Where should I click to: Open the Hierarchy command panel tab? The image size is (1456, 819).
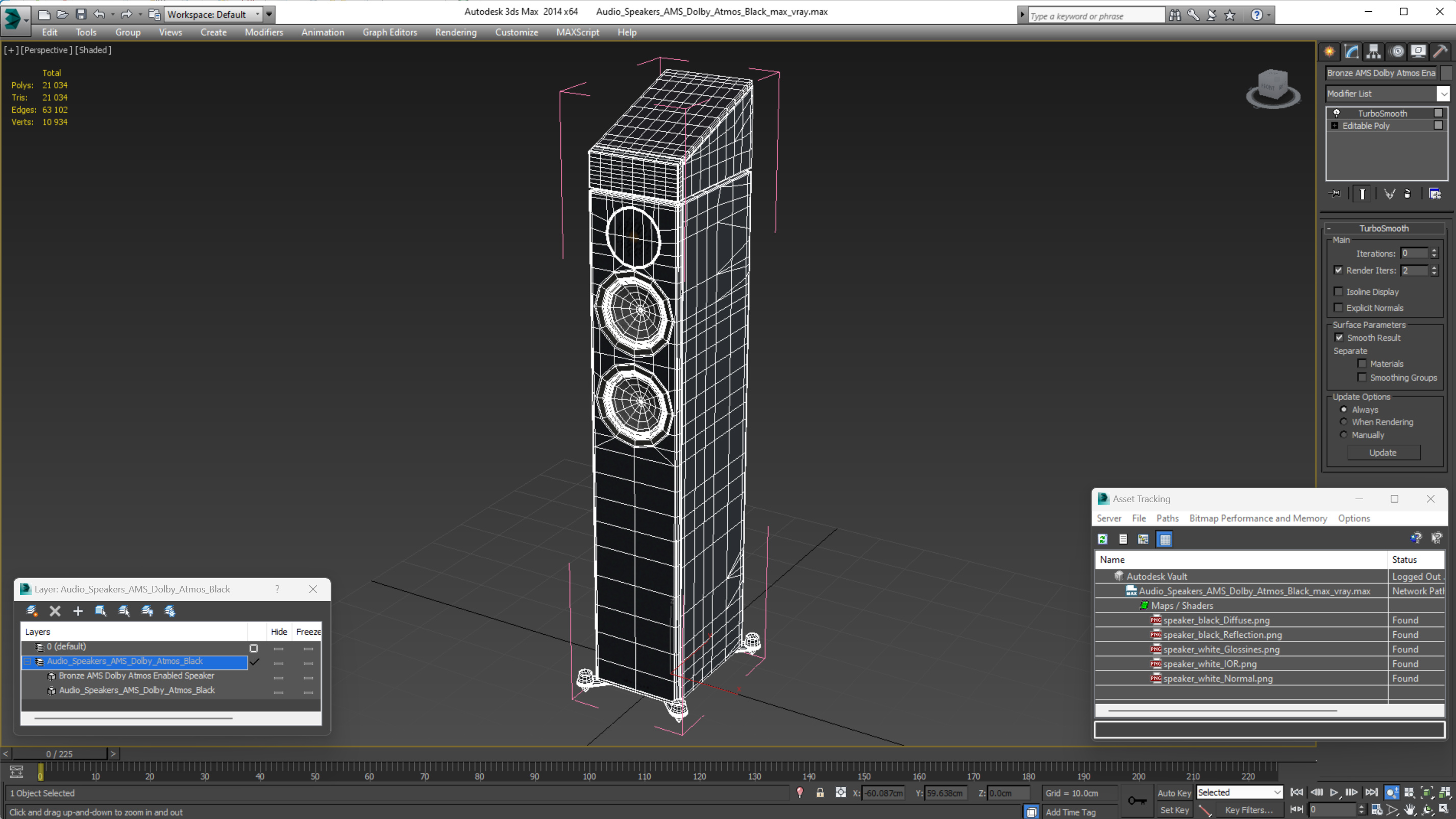click(x=1373, y=52)
